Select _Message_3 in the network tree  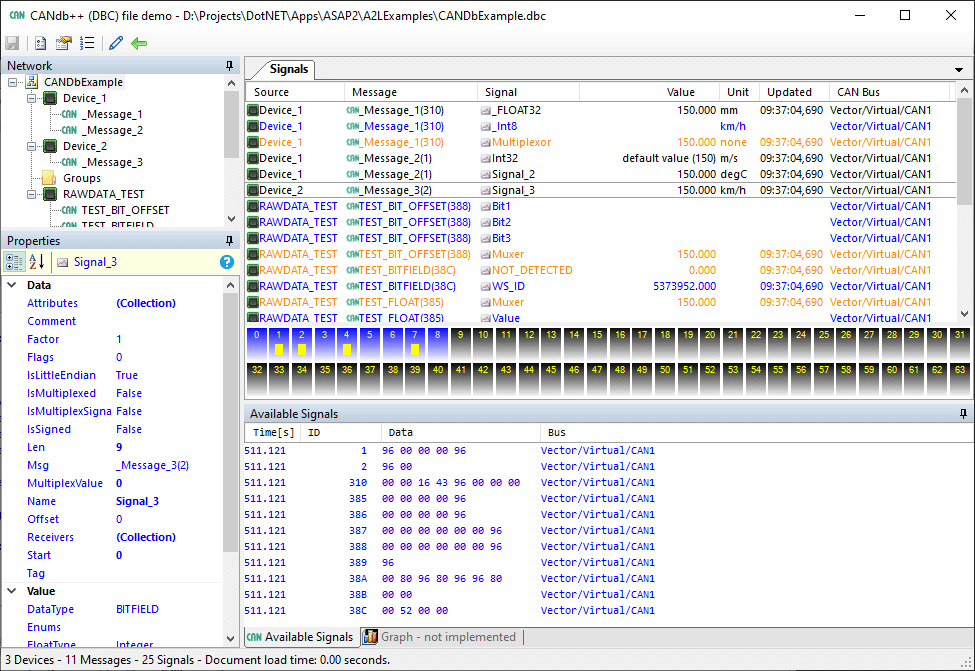tap(112, 162)
